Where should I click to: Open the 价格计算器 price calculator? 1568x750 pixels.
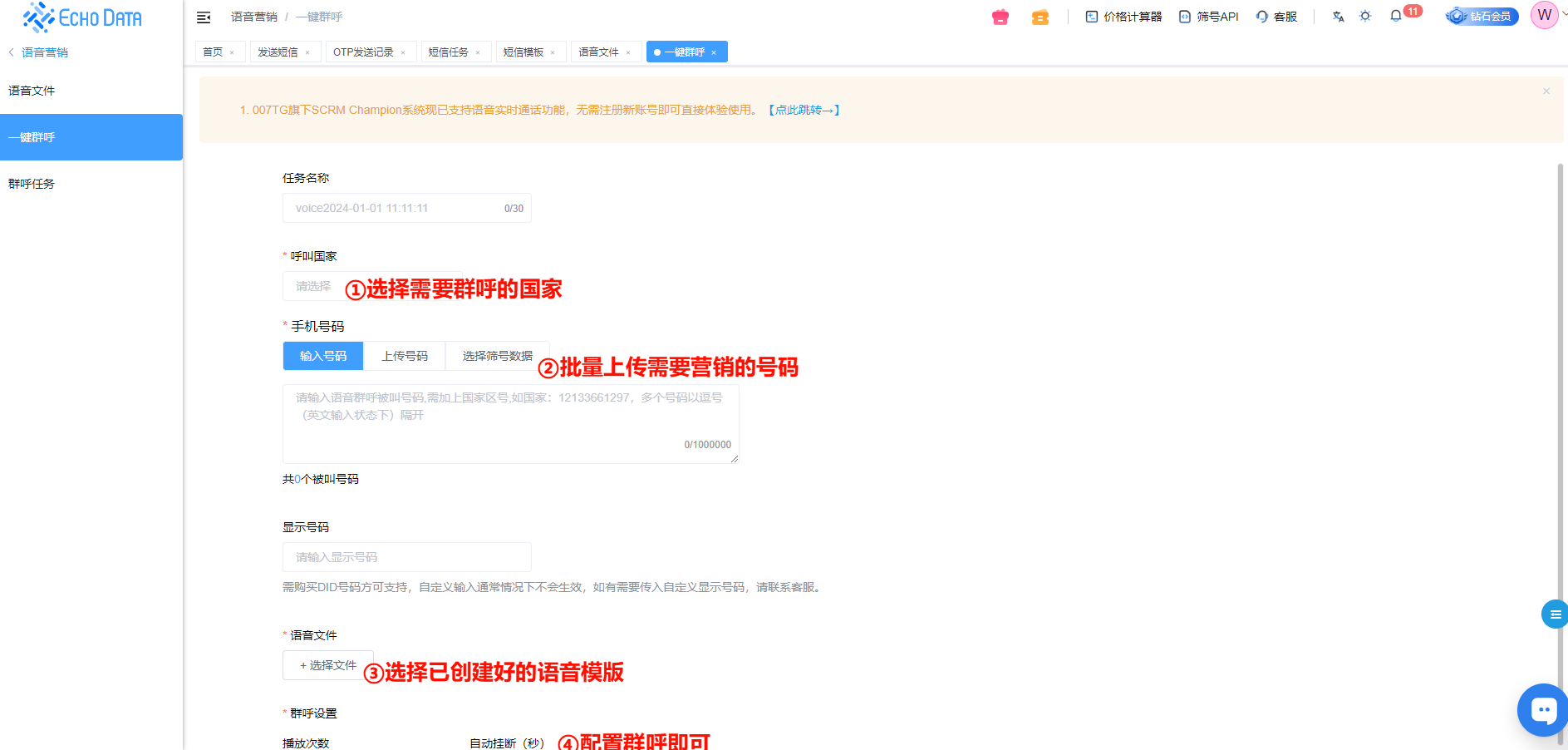click(x=1123, y=17)
